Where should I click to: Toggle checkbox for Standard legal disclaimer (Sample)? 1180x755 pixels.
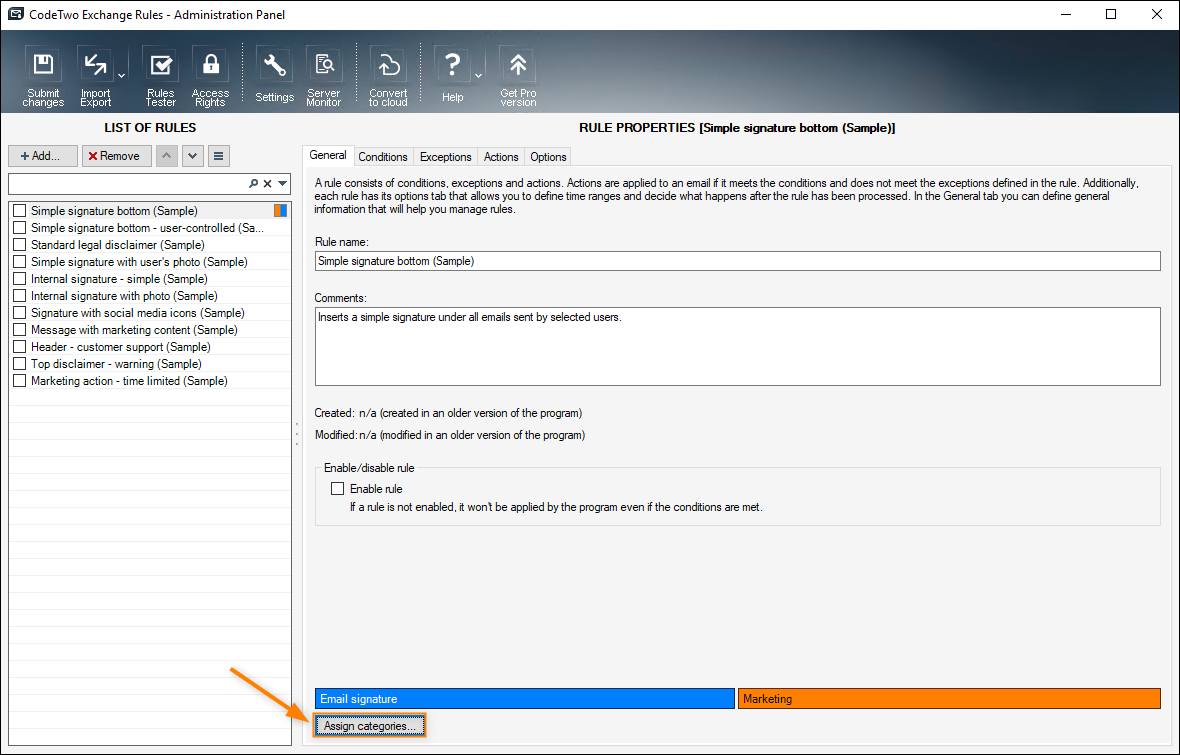[x=20, y=245]
